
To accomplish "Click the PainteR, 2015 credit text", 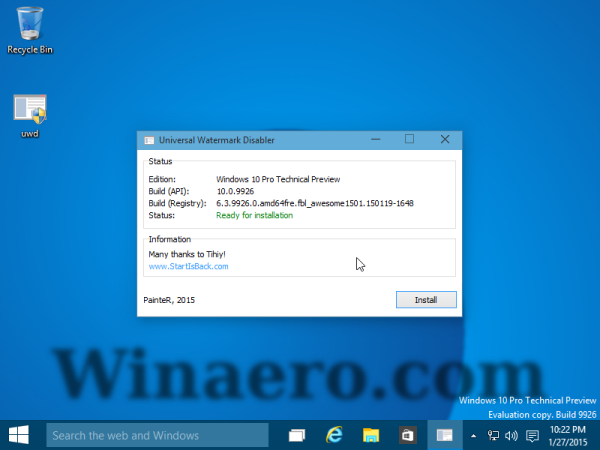I will pos(169,300).
